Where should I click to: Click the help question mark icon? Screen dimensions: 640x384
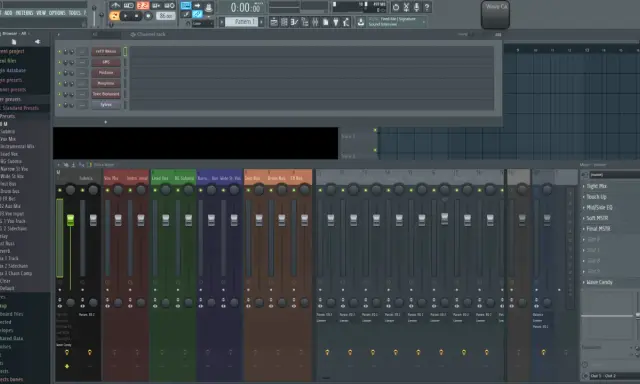pos(427,7)
